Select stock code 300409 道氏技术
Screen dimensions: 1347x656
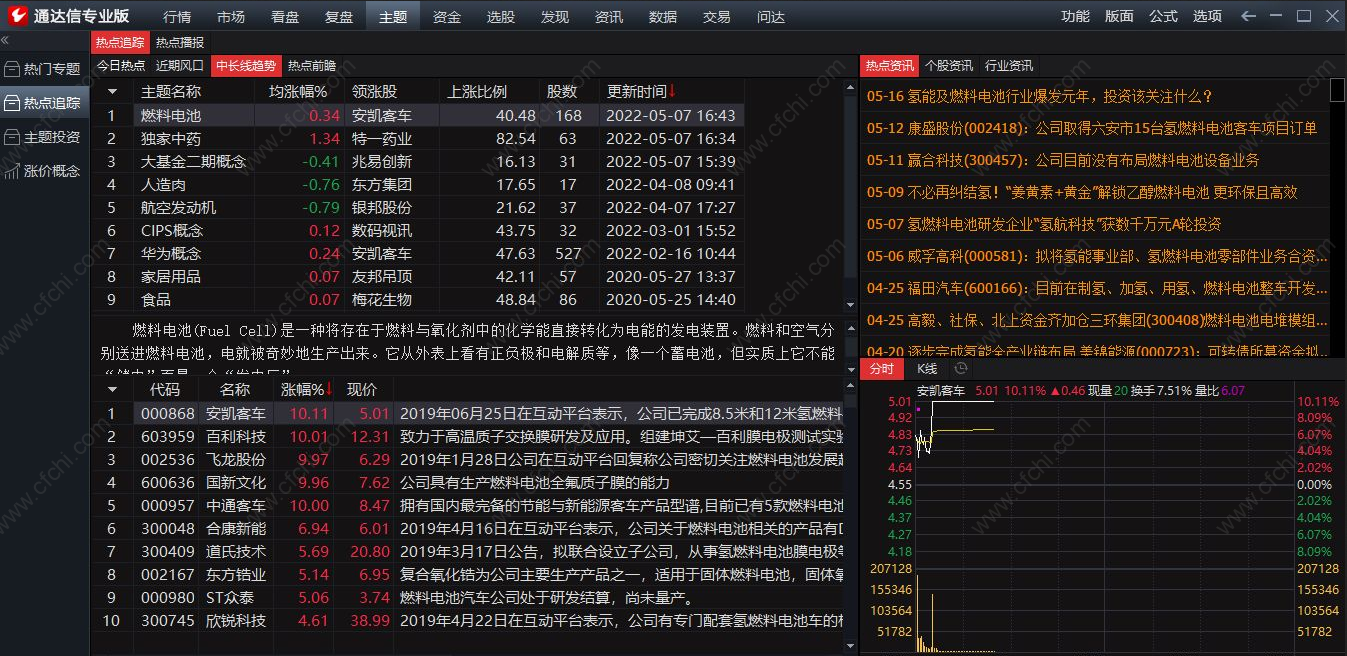468,551
